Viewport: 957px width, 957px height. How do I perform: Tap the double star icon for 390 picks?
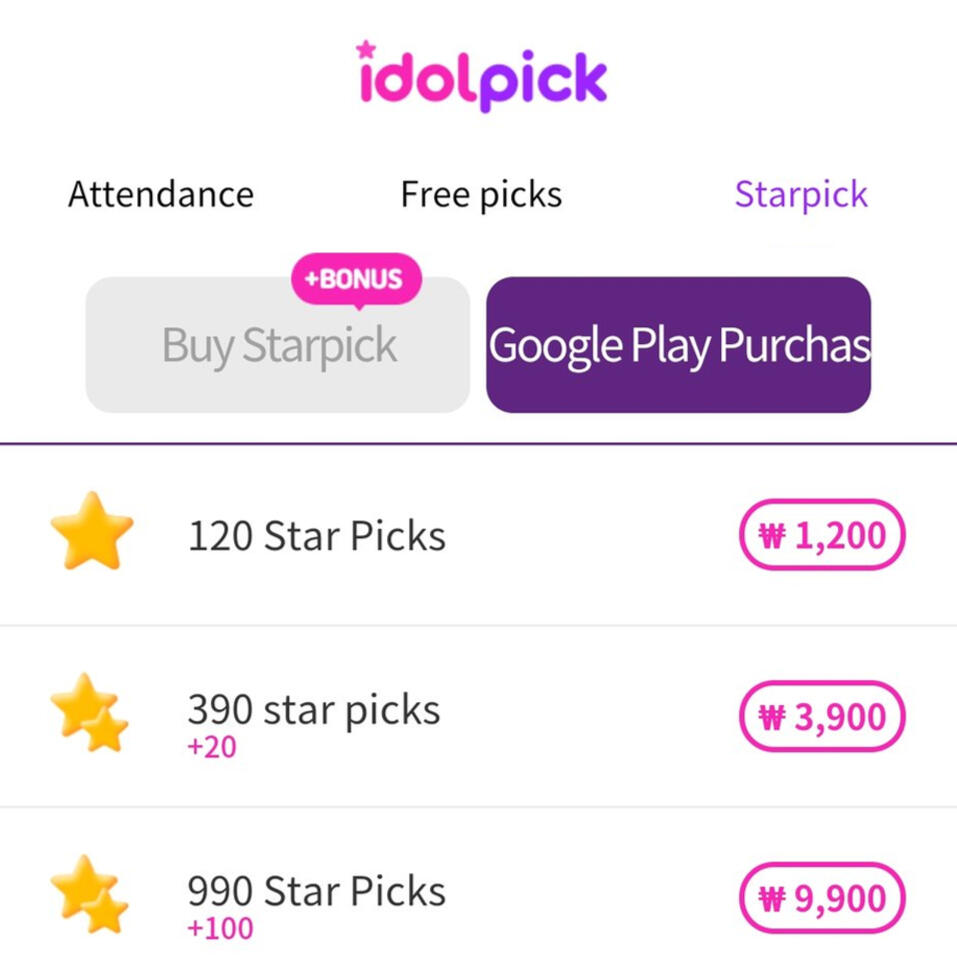pyautogui.click(x=90, y=713)
